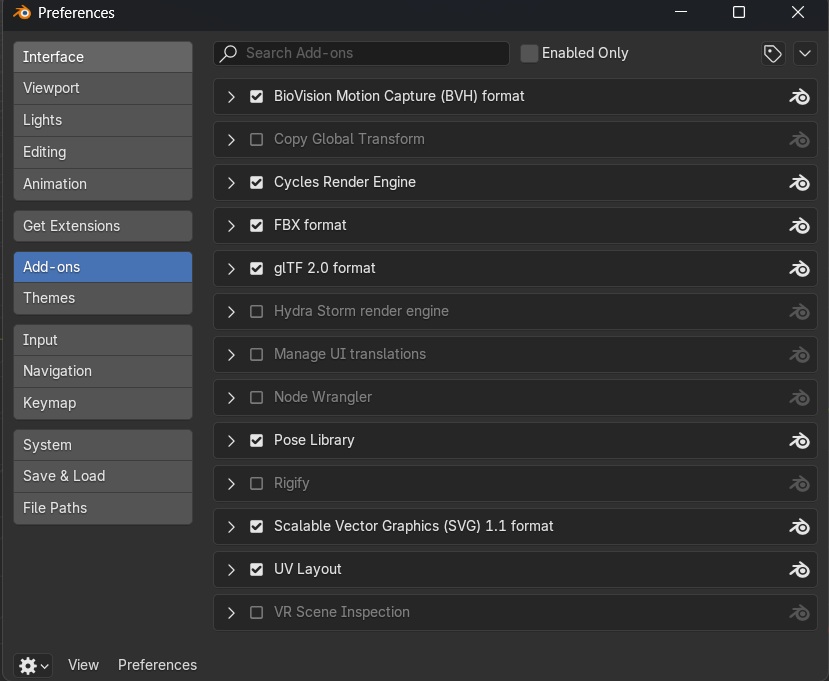
Task: Click Blender icon on VR Scene Inspection row
Action: [x=799, y=613]
